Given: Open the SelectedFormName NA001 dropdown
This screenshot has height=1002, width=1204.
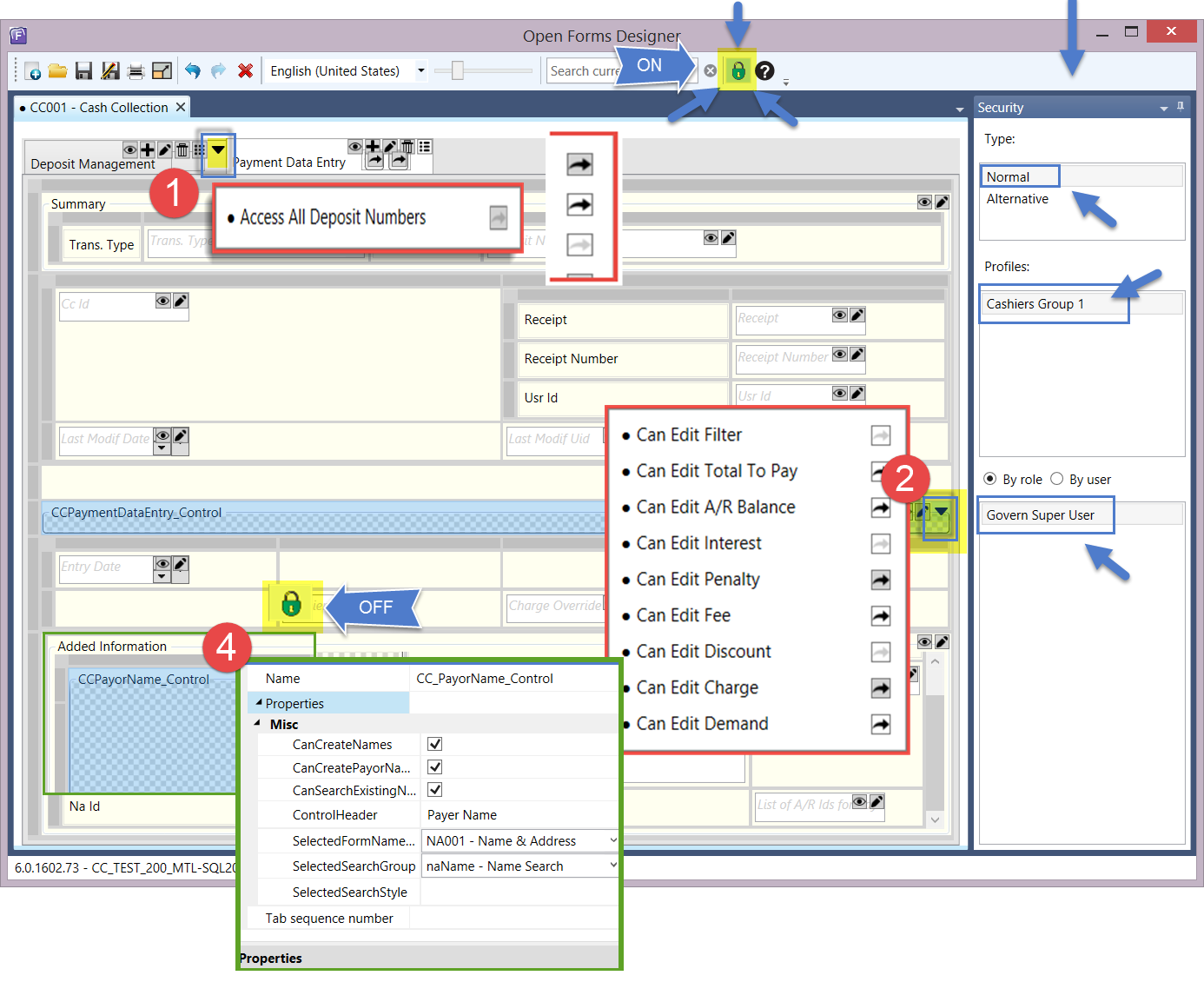Looking at the screenshot, I should pyautogui.click(x=612, y=840).
